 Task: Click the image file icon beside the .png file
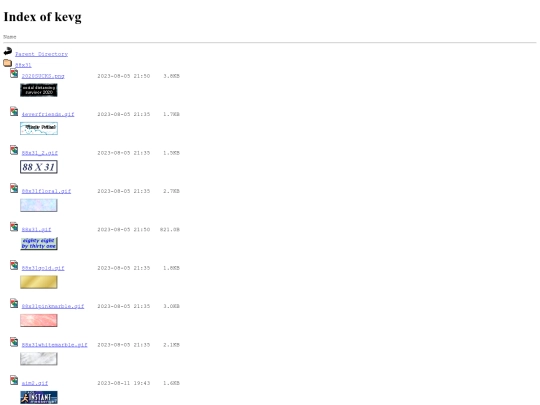click(x=14, y=73)
